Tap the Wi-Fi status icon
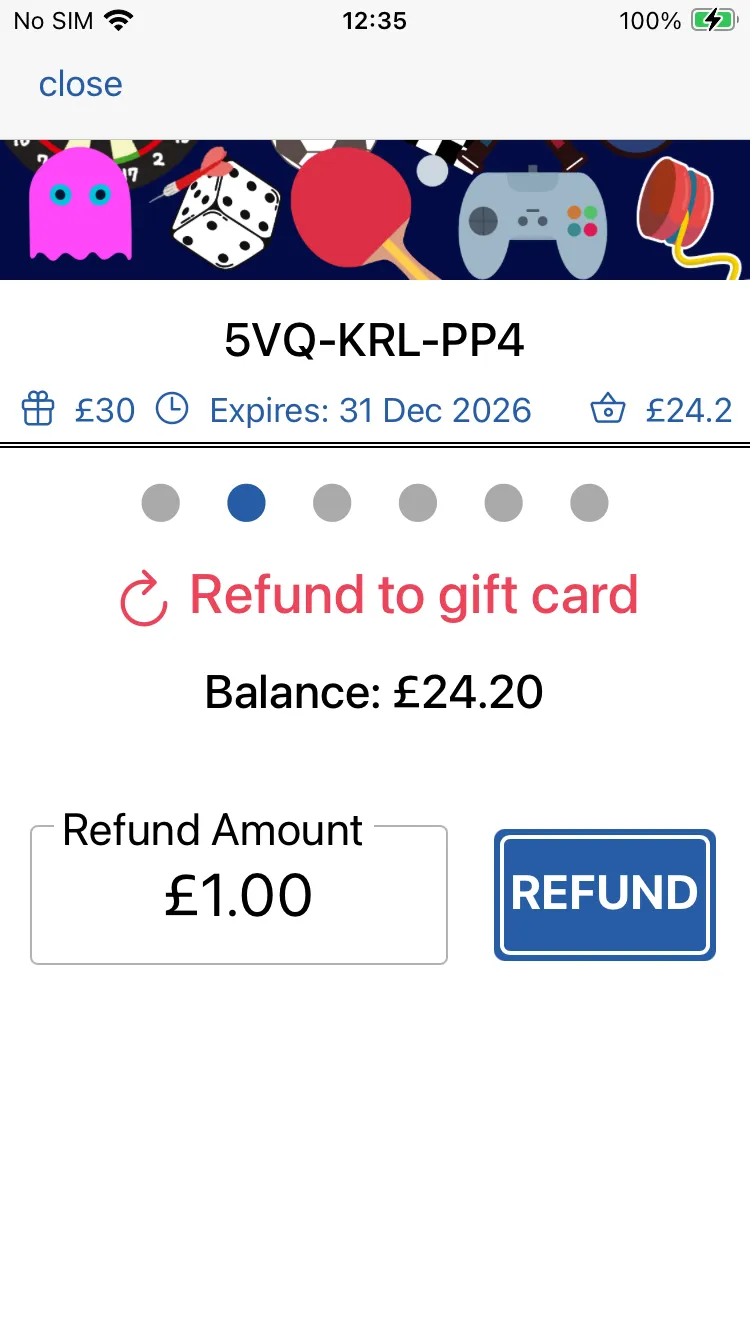This screenshot has height=1334, width=750. (x=119, y=21)
